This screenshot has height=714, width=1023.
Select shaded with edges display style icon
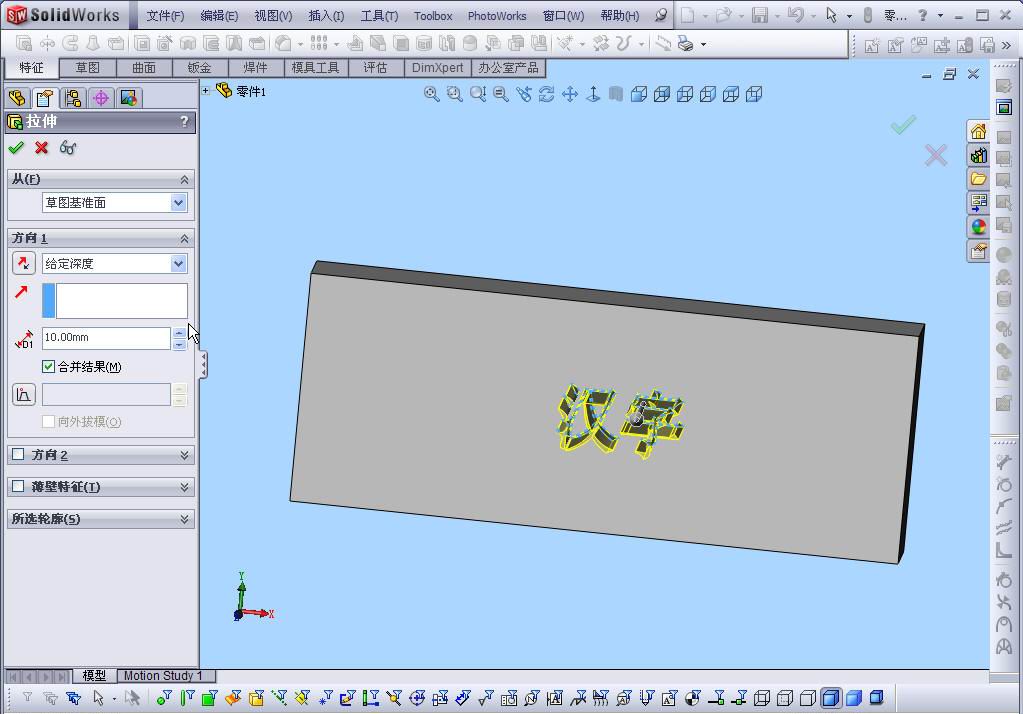click(831, 698)
